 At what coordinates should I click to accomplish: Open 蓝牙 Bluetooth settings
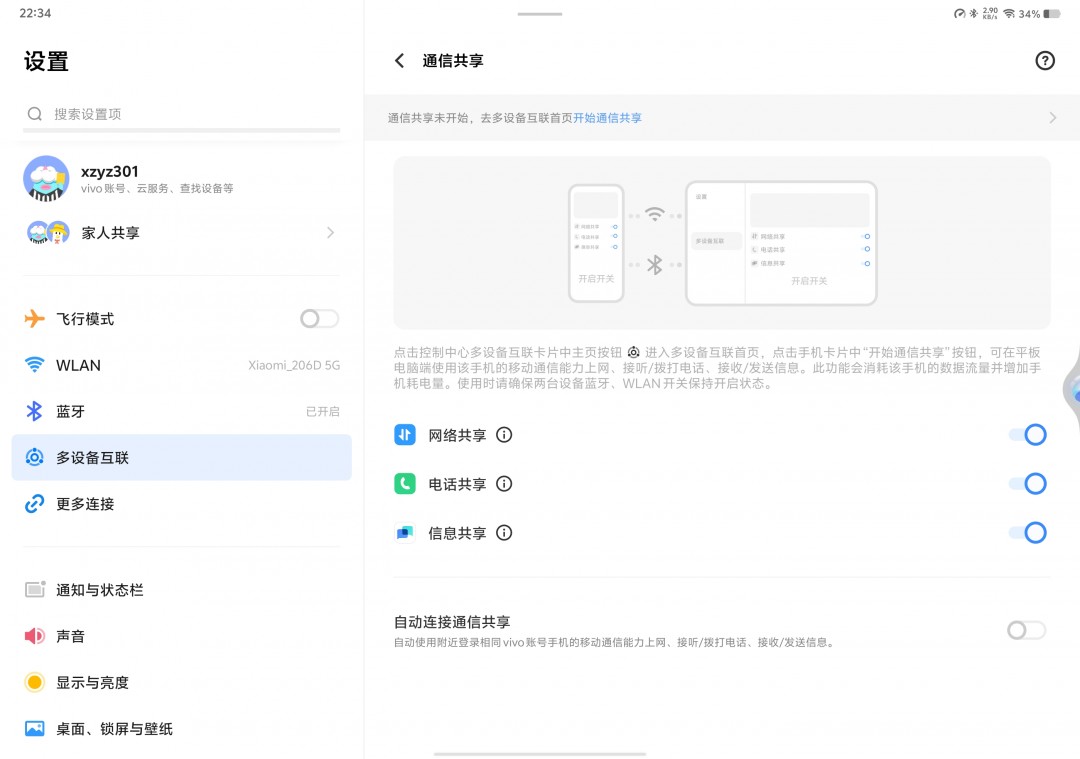[181, 411]
